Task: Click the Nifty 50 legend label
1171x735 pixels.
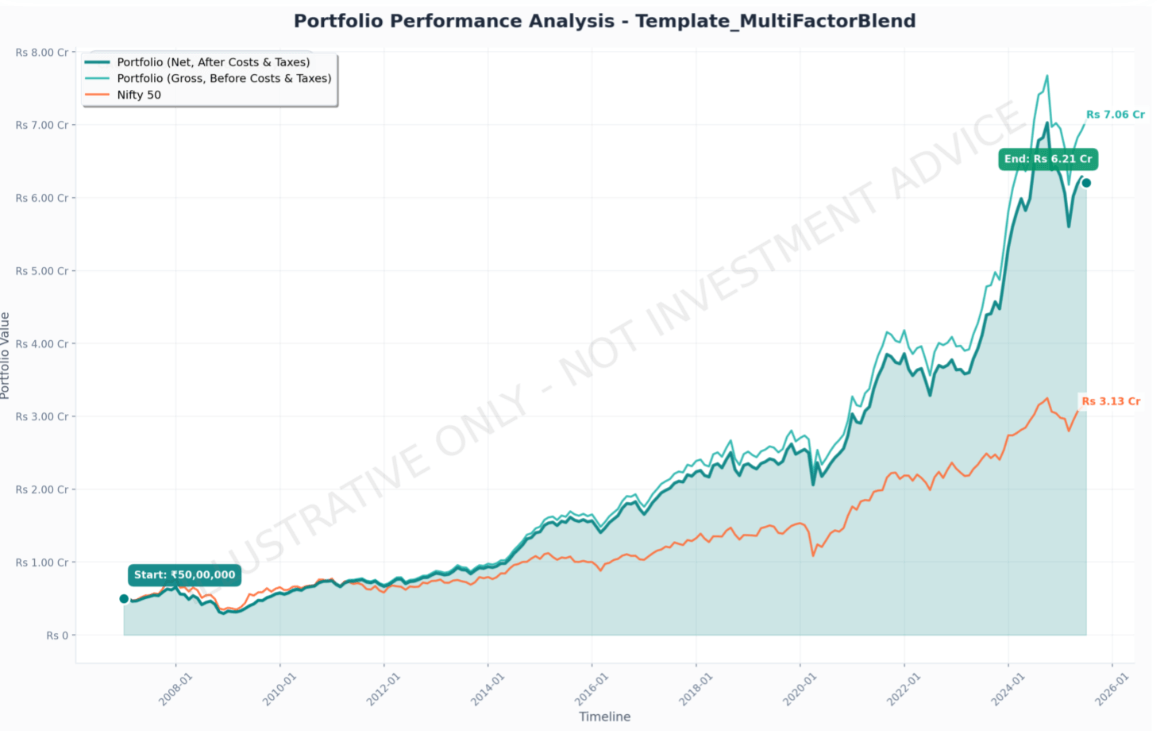Action: 139,95
